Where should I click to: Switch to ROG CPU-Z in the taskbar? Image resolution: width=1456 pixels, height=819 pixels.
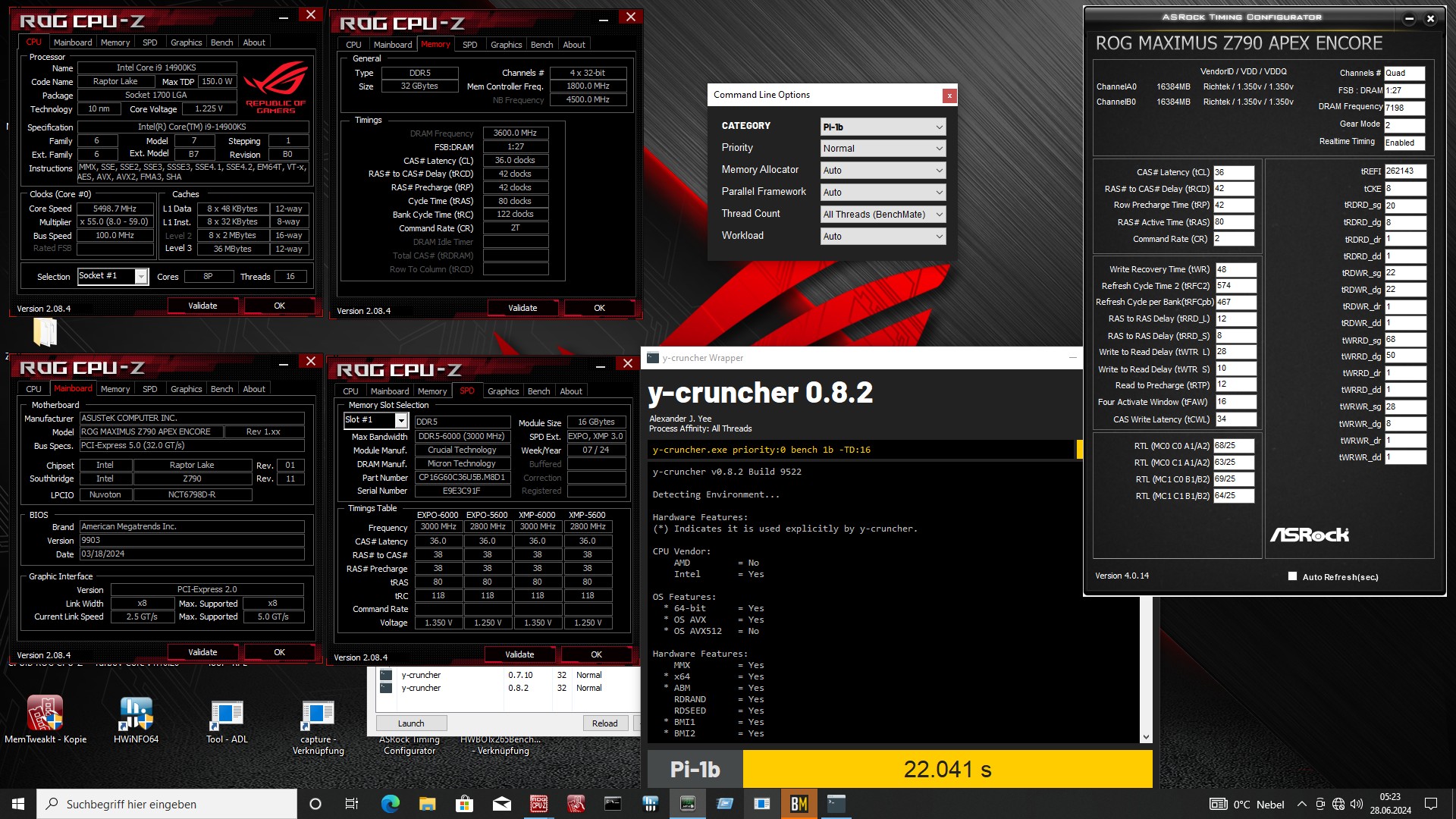(x=538, y=804)
